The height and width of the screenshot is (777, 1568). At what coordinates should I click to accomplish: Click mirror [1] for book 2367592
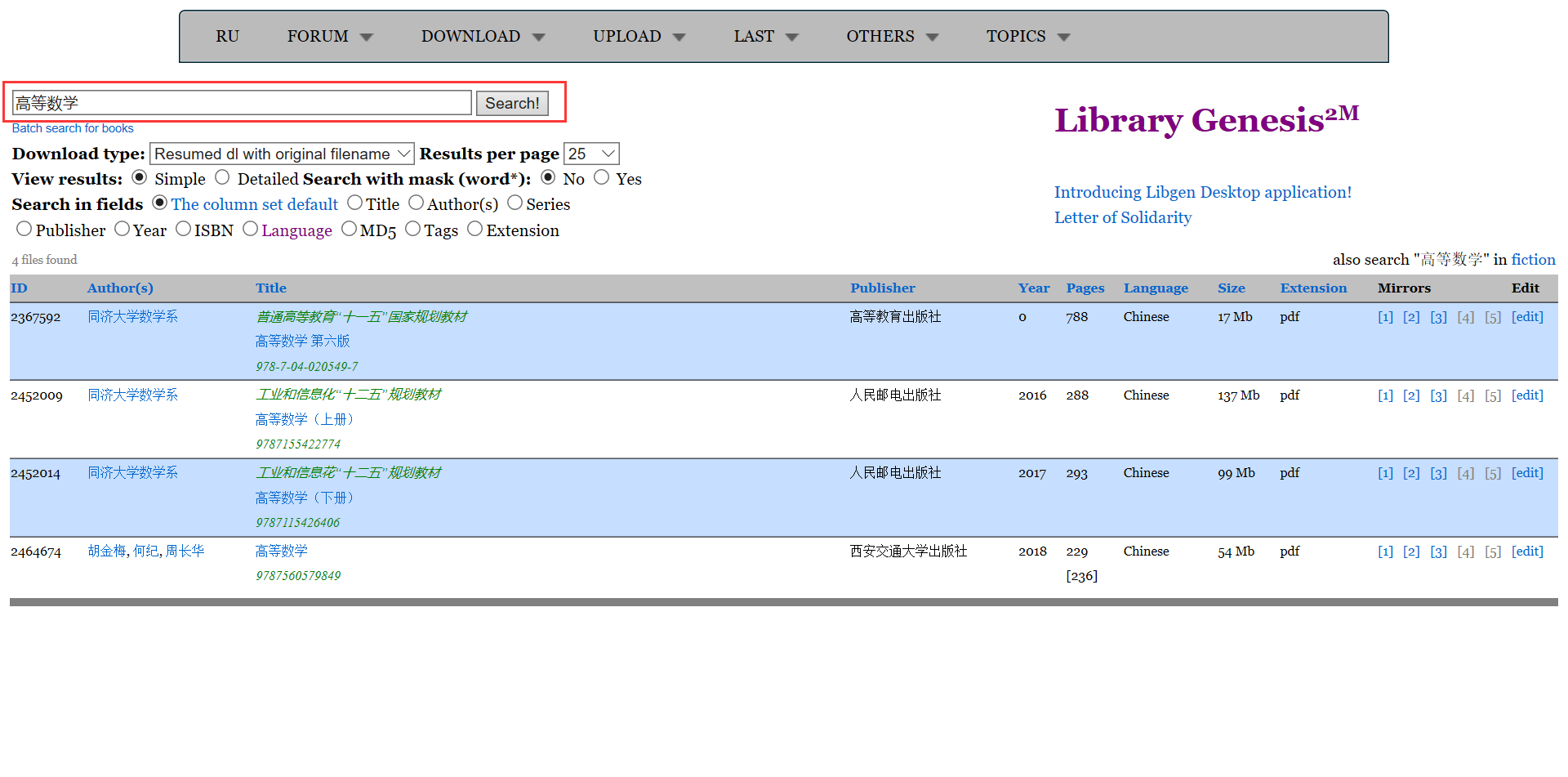pyautogui.click(x=1385, y=317)
